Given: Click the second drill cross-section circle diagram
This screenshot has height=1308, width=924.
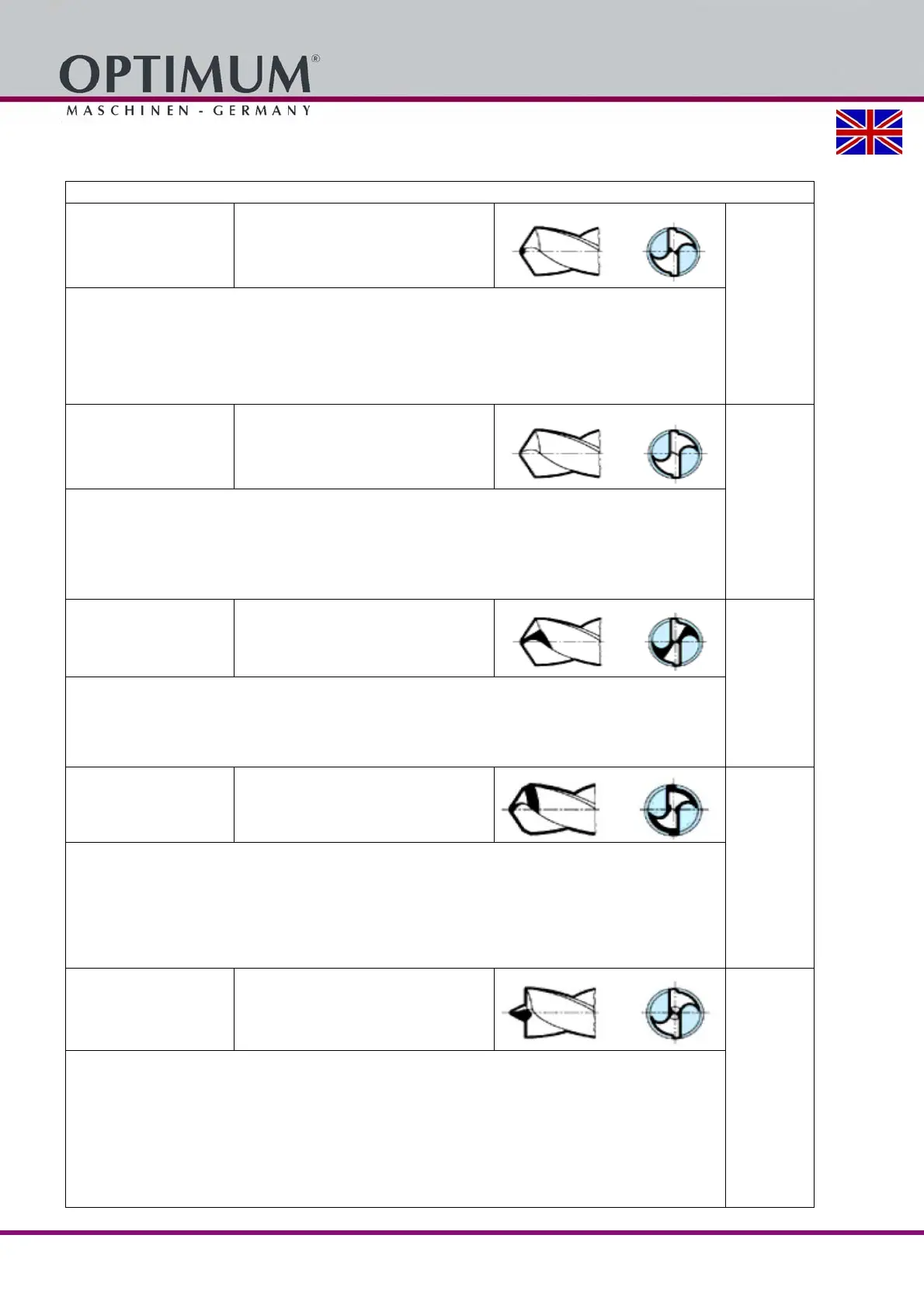Looking at the screenshot, I should 674,453.
